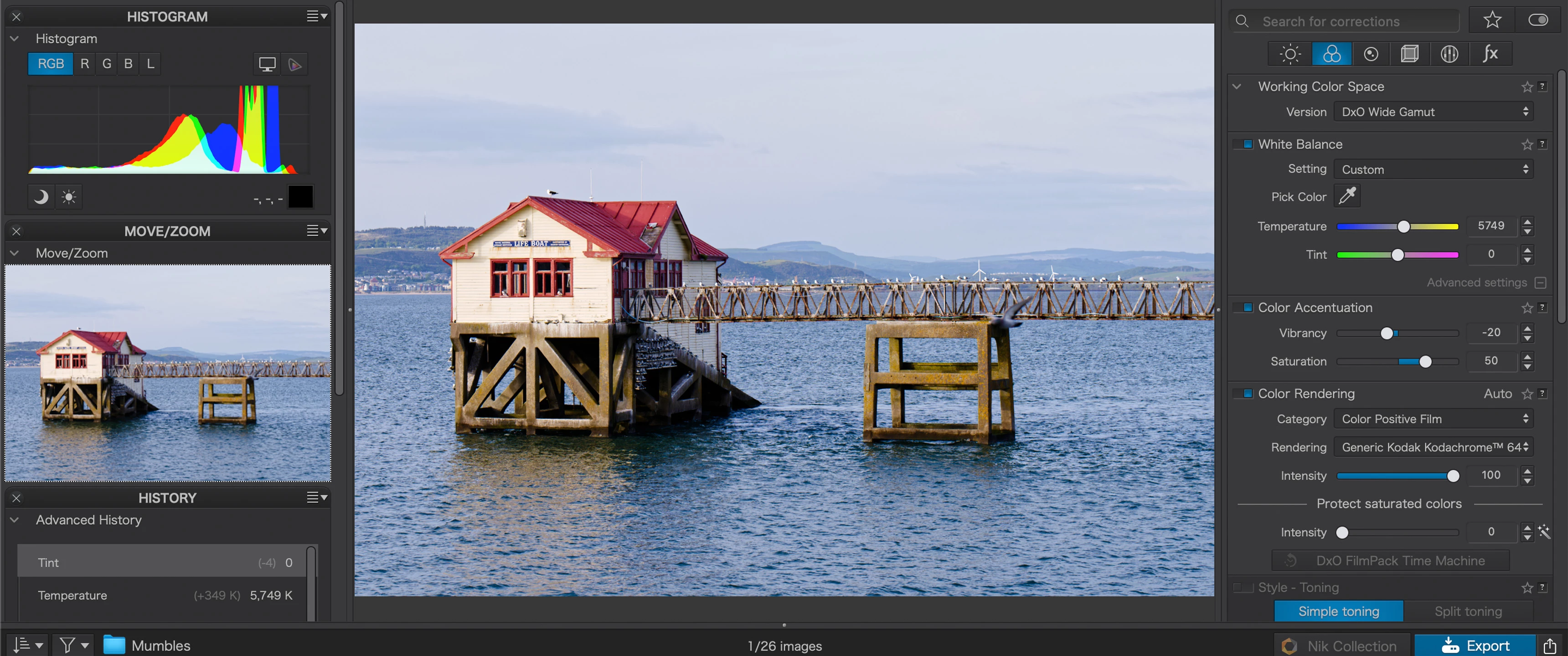Viewport: 1568px width, 656px height.
Task: Toggle the active corrections switch
Action: [1537, 20]
